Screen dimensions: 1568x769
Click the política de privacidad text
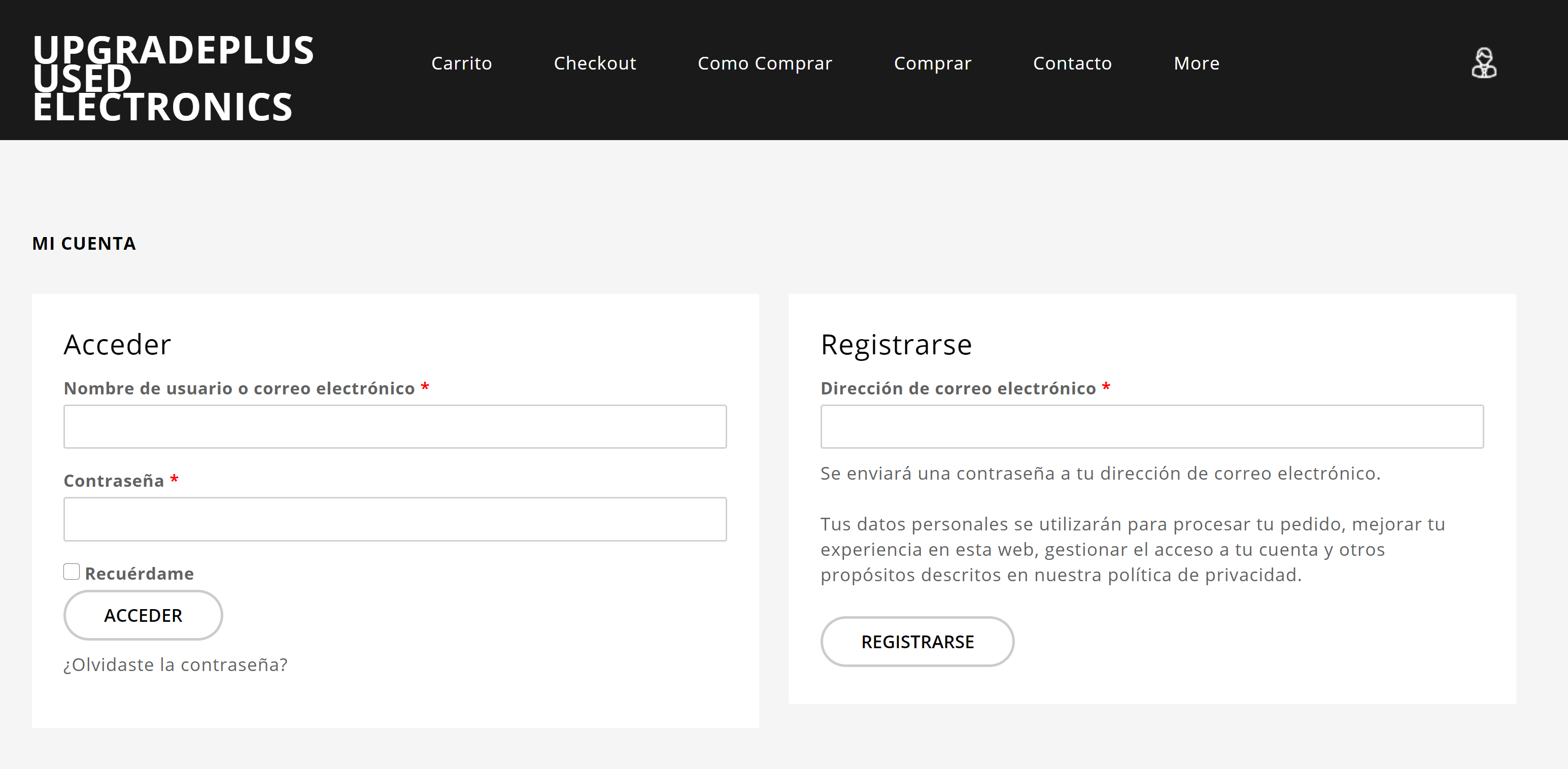point(1203,575)
